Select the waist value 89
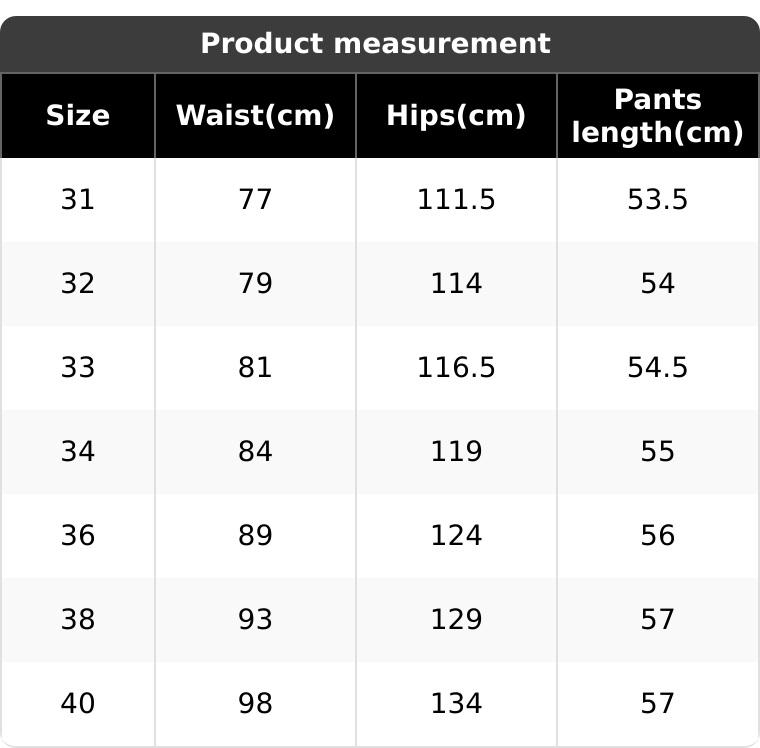Image resolution: width=760 pixels, height=748 pixels. point(255,536)
